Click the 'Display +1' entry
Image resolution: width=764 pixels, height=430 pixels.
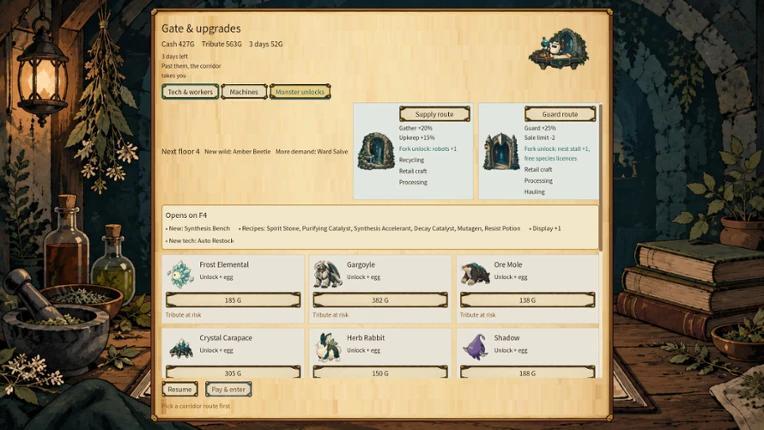click(x=546, y=228)
